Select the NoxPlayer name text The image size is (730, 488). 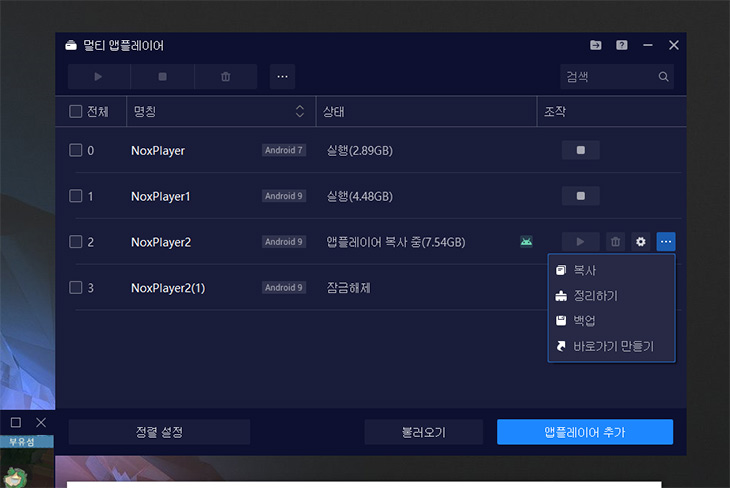tap(158, 150)
